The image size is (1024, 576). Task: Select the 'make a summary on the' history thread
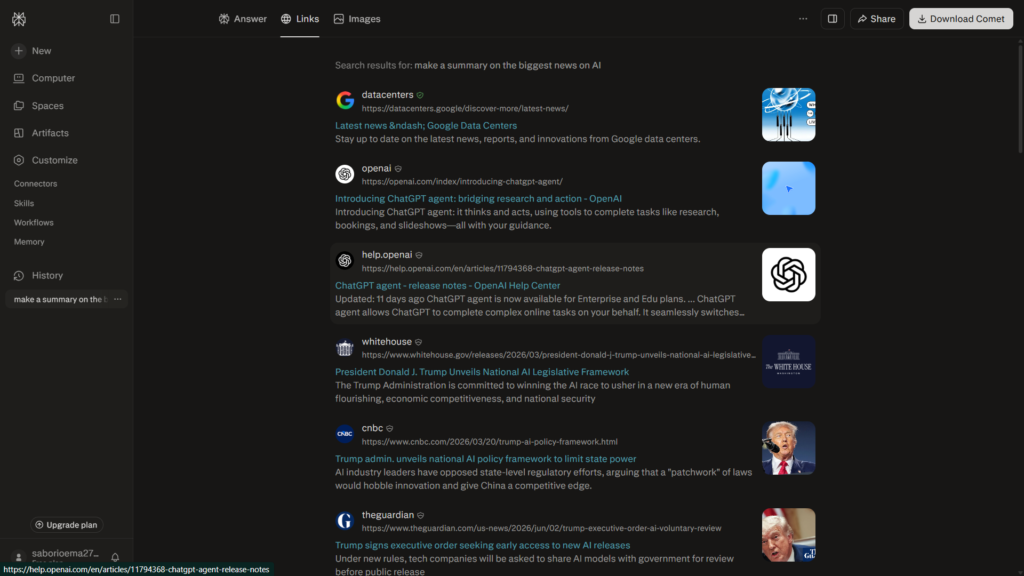click(x=59, y=300)
